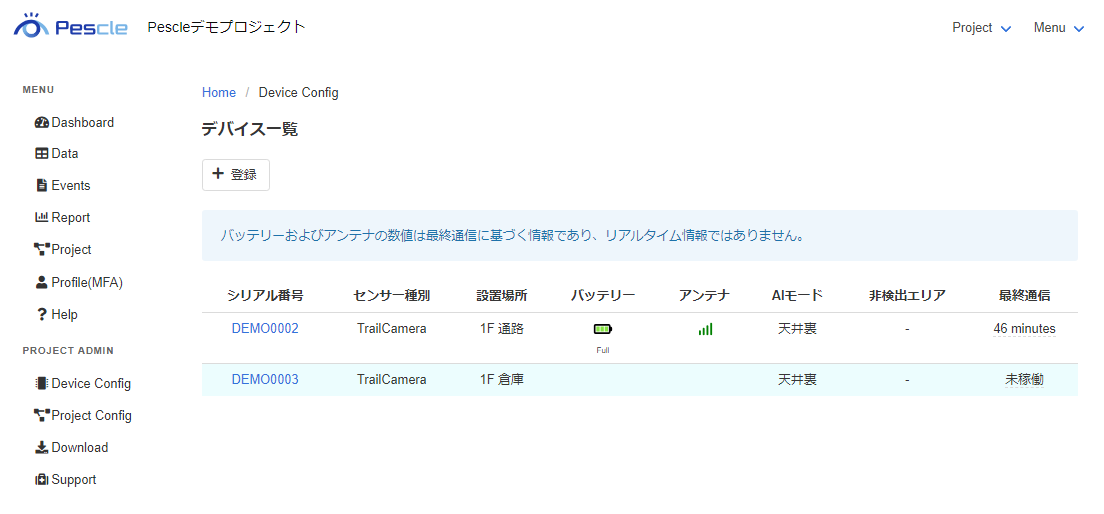Click the 未稼働 status text
Image resolution: width=1104 pixels, height=514 pixels.
point(1024,380)
